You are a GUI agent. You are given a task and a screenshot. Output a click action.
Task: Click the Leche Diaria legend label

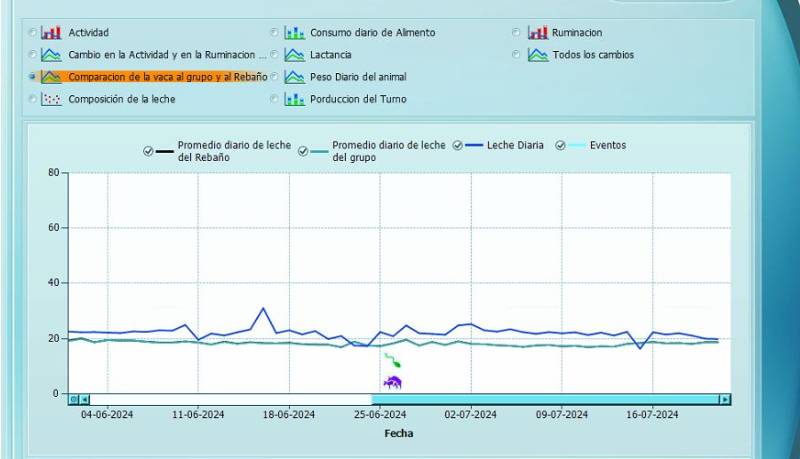tap(515, 145)
